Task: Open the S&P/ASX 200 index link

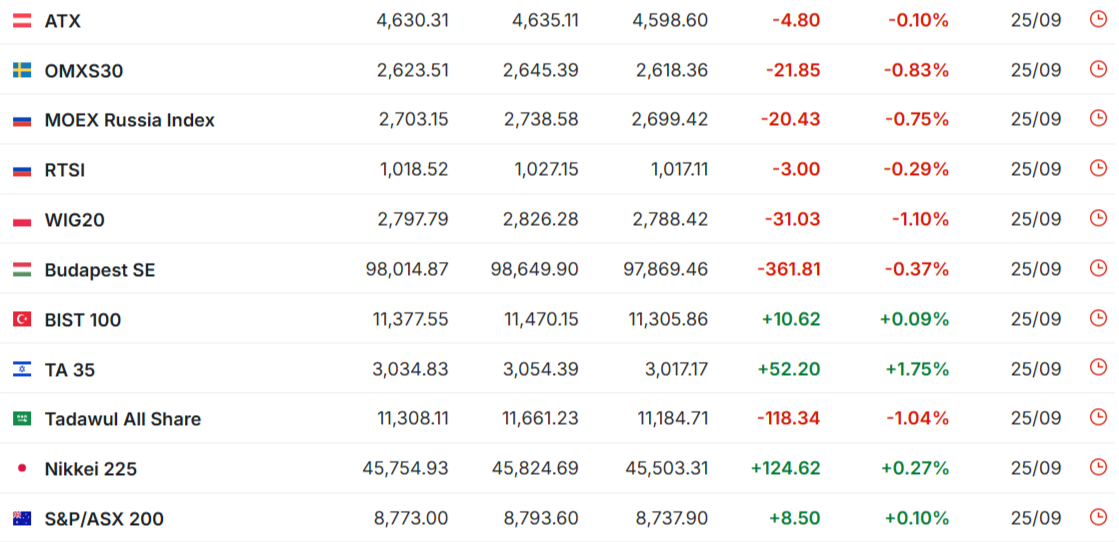Action: (104, 519)
